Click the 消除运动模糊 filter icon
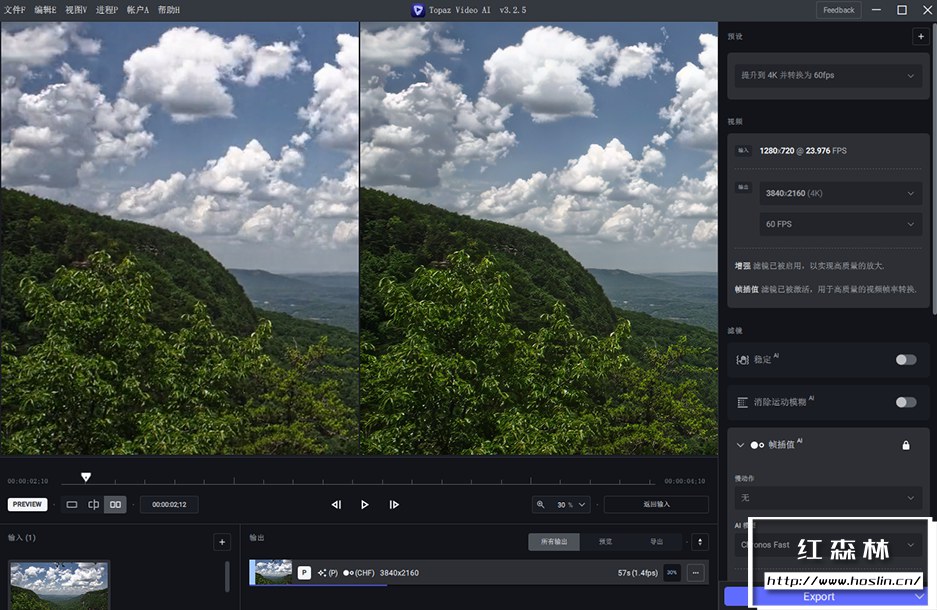Viewport: 937px width, 610px height. tap(742, 402)
